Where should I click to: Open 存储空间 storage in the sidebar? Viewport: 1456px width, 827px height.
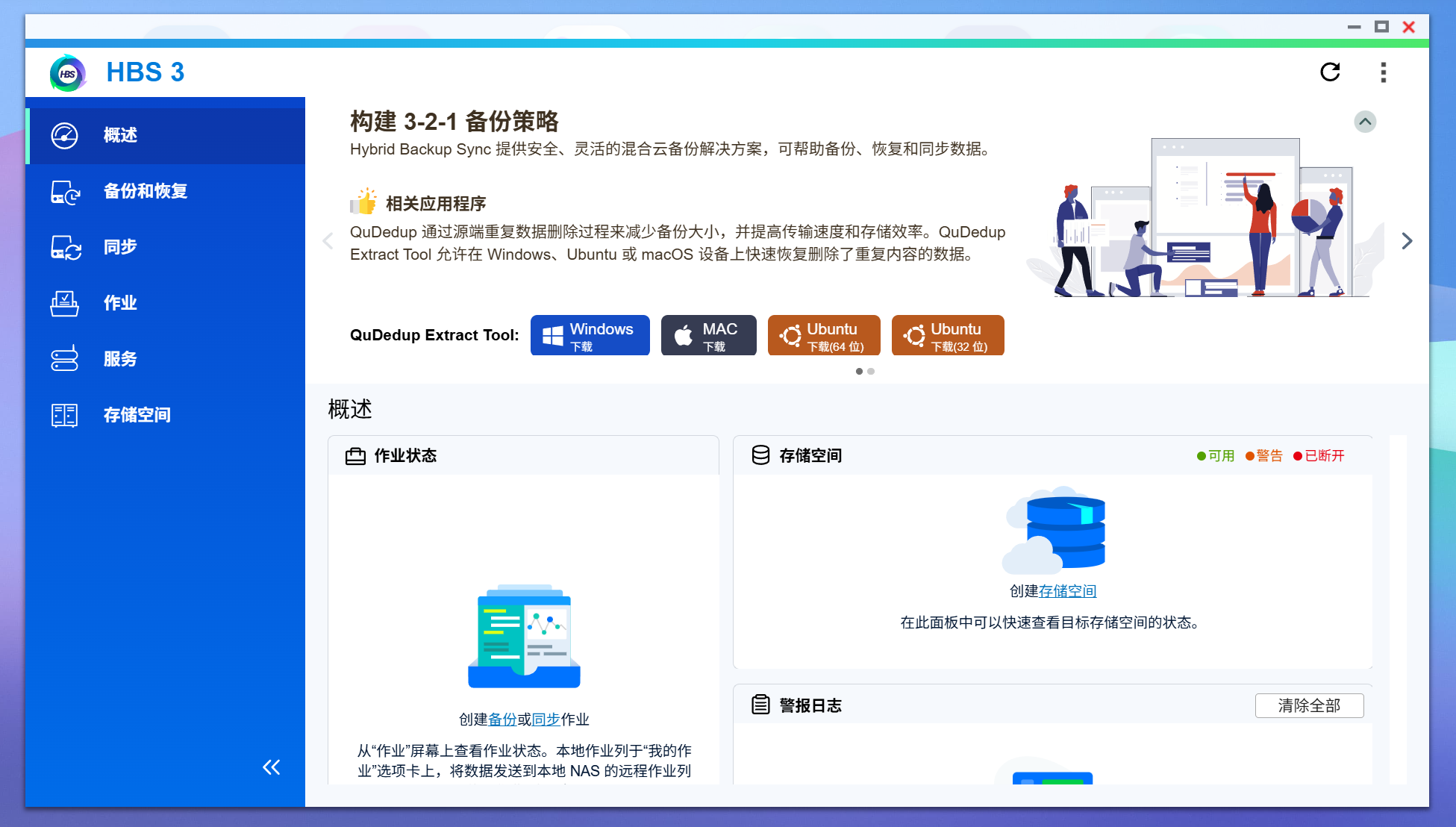[x=137, y=415]
